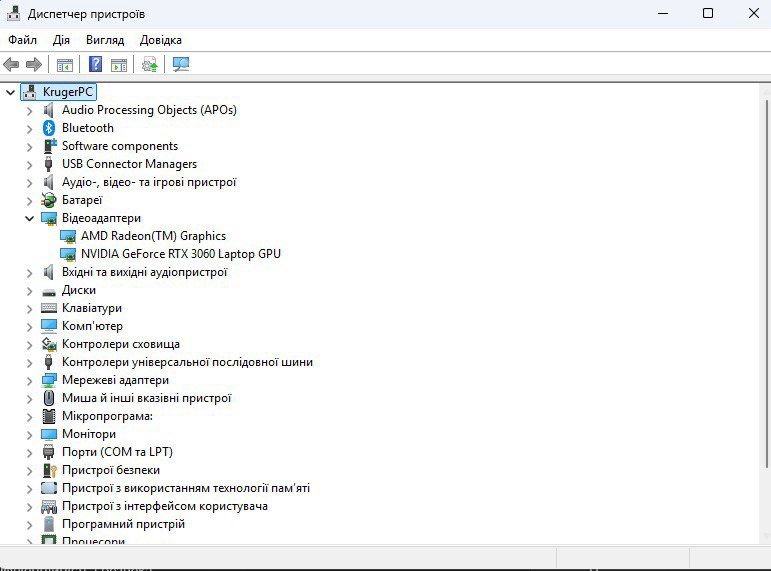Image resolution: width=771 pixels, height=571 pixels.
Task: Expand the Батареї category chevron
Action: 30,201
